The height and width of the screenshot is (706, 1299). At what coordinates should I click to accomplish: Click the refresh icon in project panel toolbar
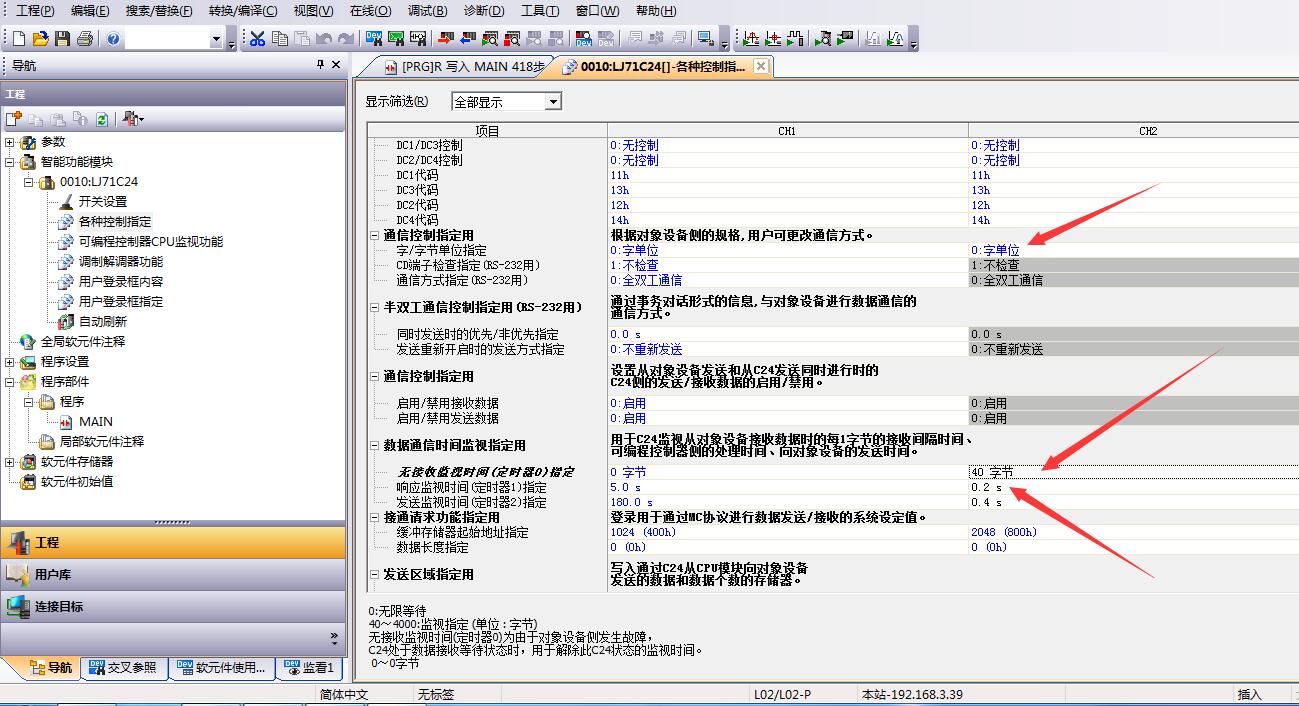[102, 119]
